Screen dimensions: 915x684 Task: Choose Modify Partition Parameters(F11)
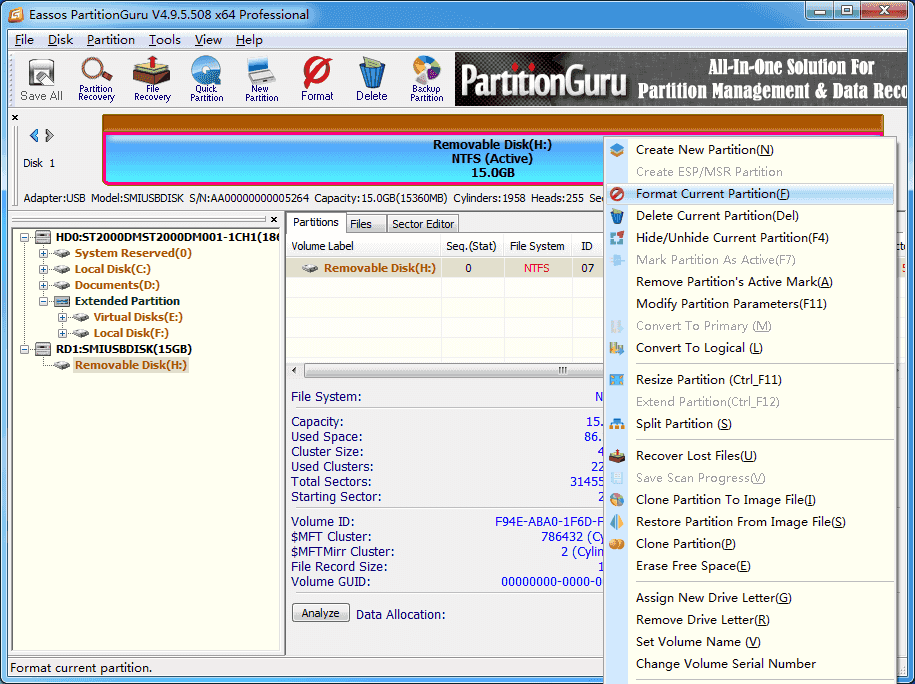coord(750,304)
